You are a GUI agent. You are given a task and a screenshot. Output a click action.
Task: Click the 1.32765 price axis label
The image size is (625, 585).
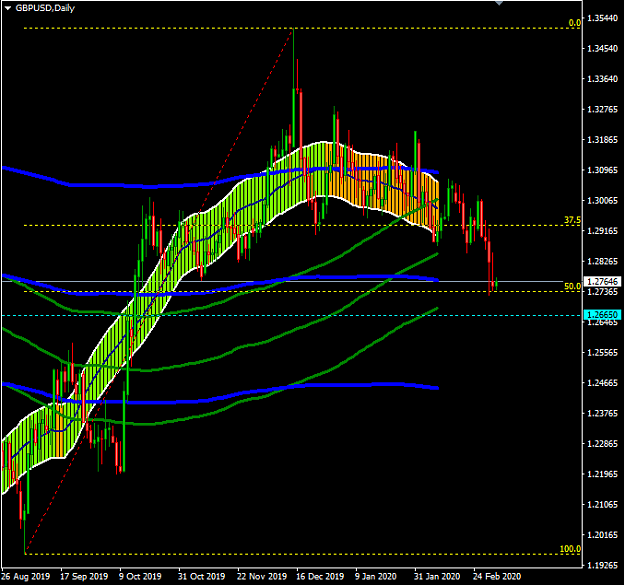pyautogui.click(x=603, y=109)
